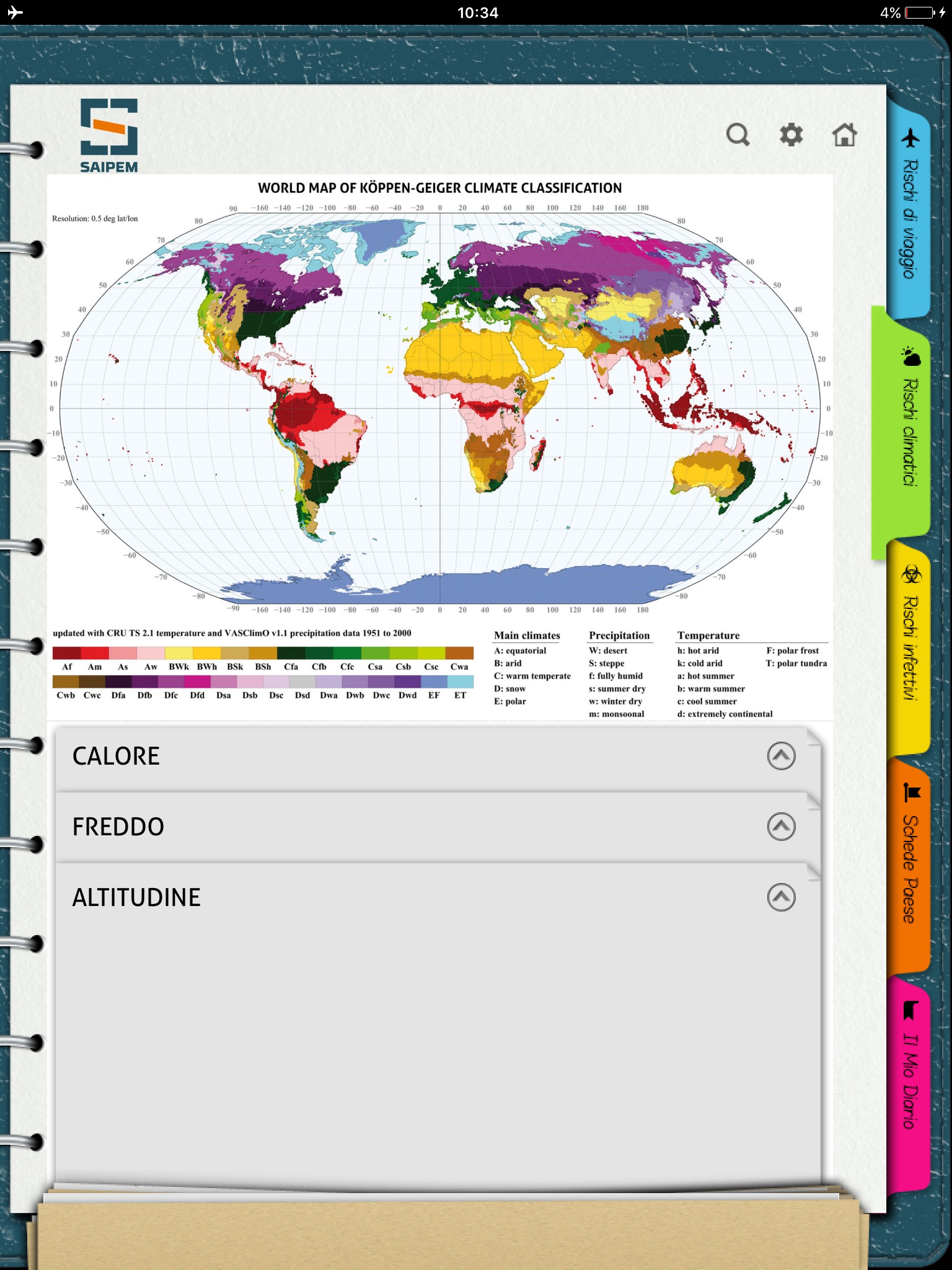Viewport: 952px width, 1270px height.
Task: Tap the EF blue legend swatch
Action: coord(434,682)
